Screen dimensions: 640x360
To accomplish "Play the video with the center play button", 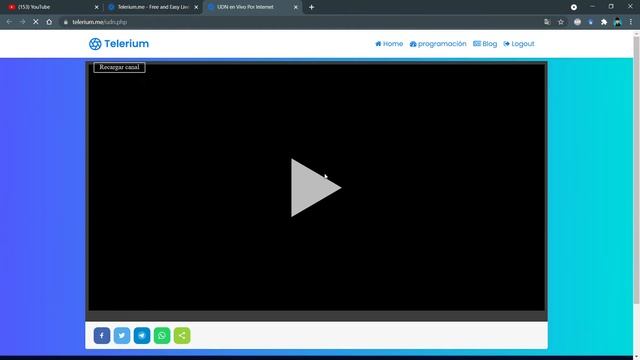I will coord(315,188).
